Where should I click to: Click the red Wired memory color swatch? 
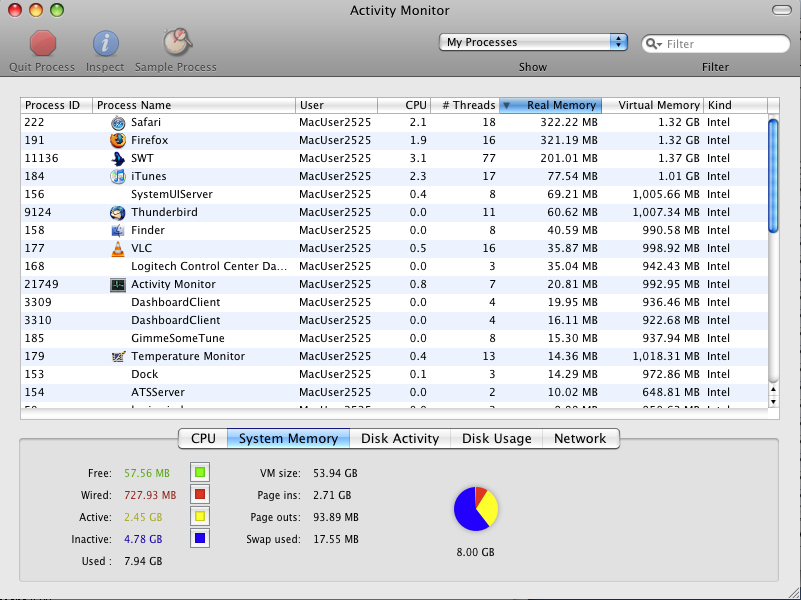(200, 494)
